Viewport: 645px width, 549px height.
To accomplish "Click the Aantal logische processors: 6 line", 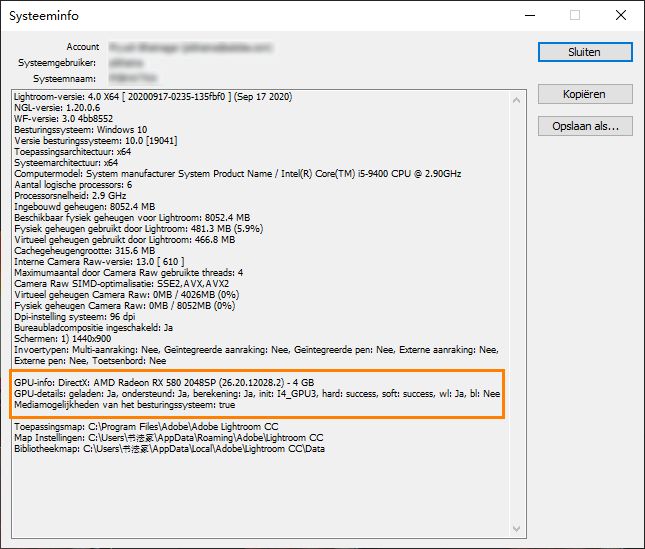I will point(73,185).
